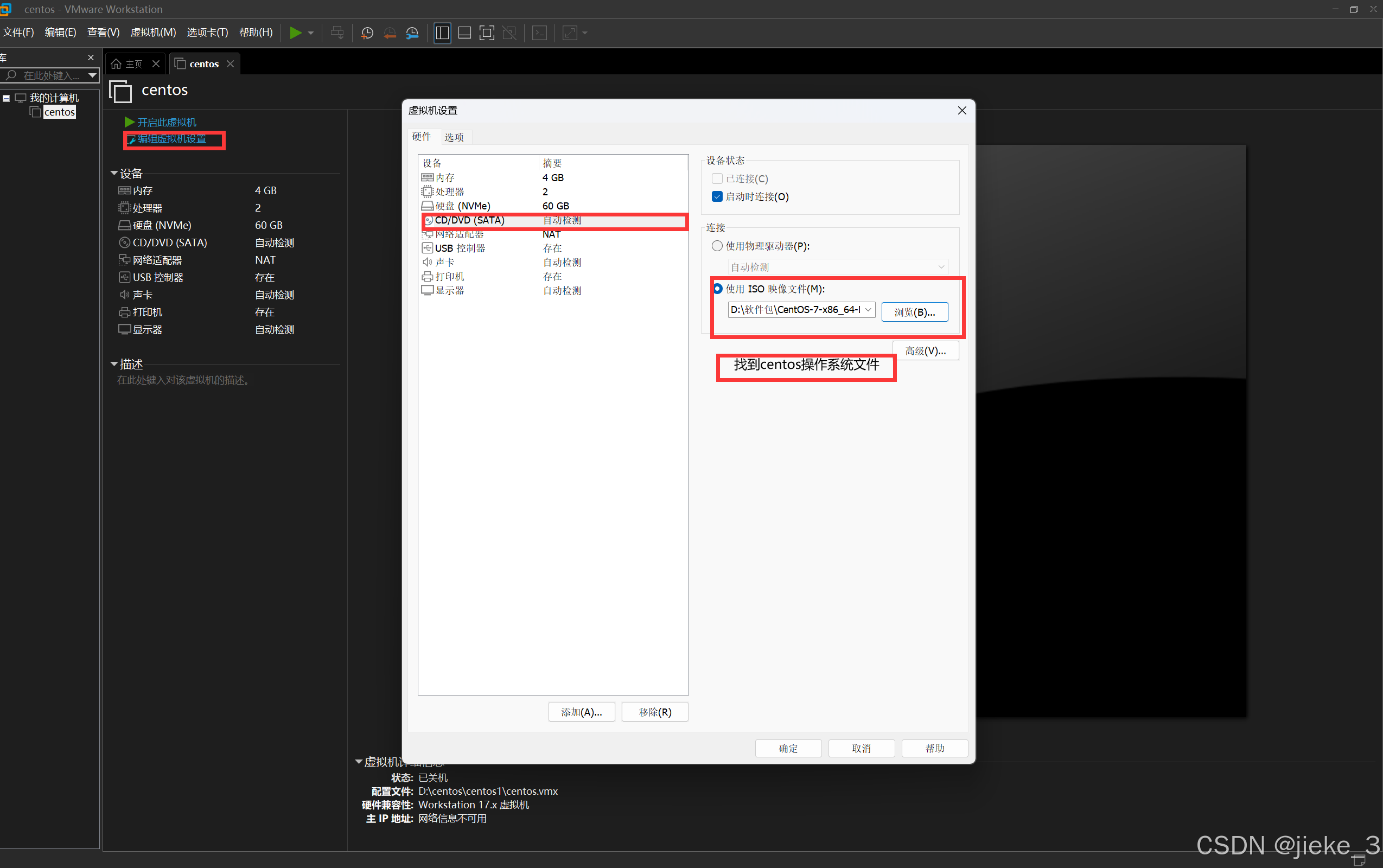Toggle the show library sidebar icon

click(442, 33)
